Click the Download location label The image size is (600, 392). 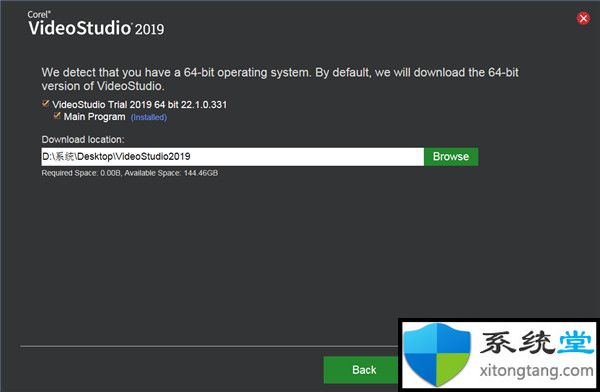click(83, 139)
